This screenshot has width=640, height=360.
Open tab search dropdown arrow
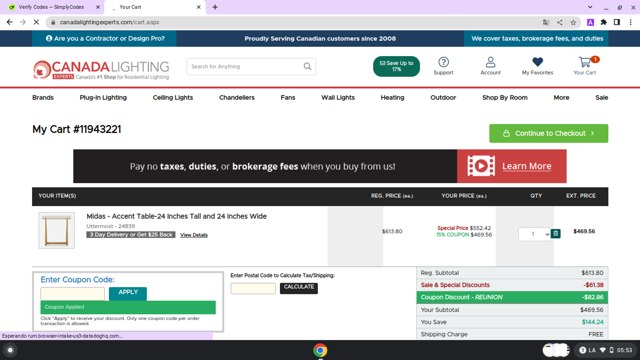tap(590, 7)
